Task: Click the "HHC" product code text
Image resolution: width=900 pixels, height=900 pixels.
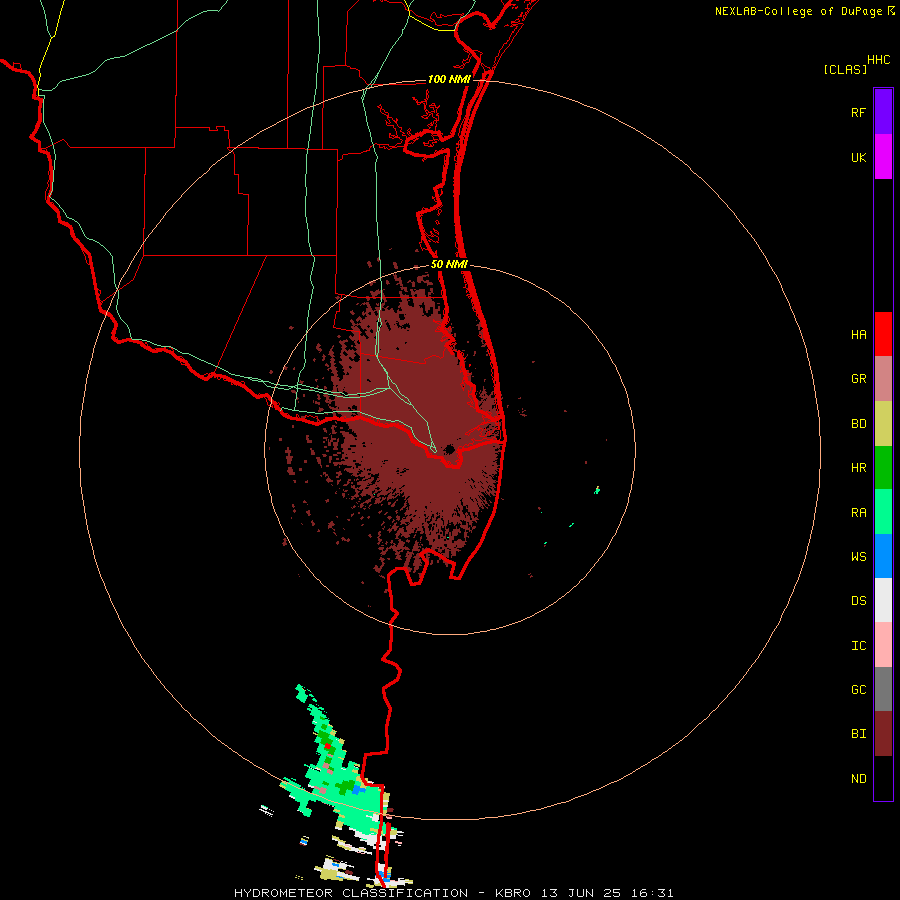Action: [x=879, y=60]
